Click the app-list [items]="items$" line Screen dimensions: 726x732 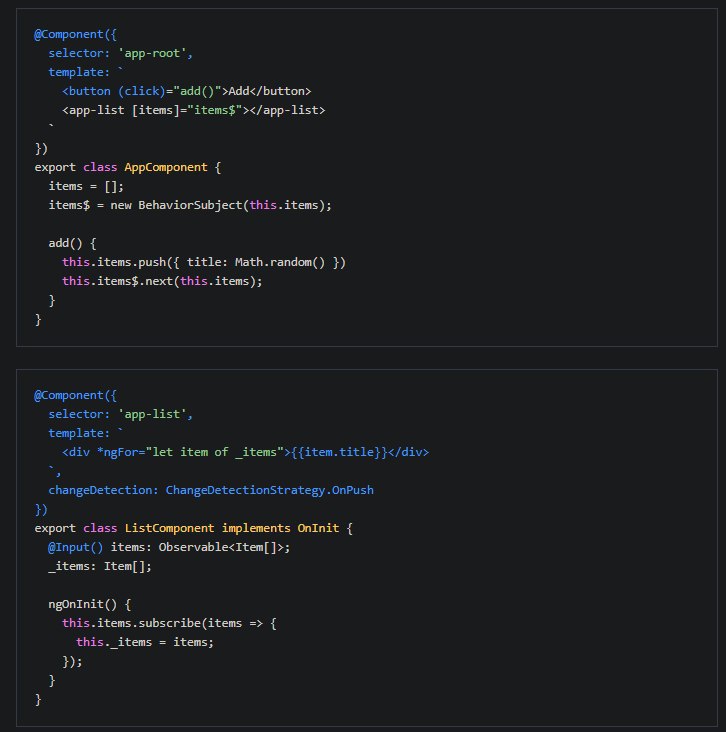193,110
